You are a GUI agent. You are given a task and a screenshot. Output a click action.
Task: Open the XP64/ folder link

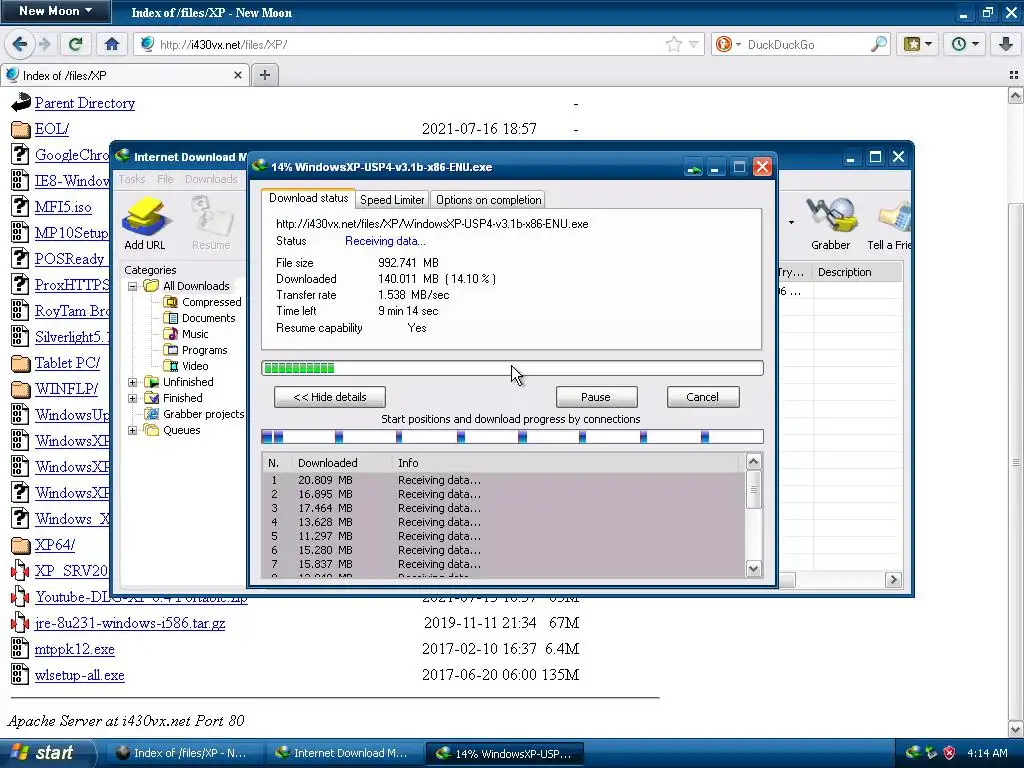coord(55,545)
